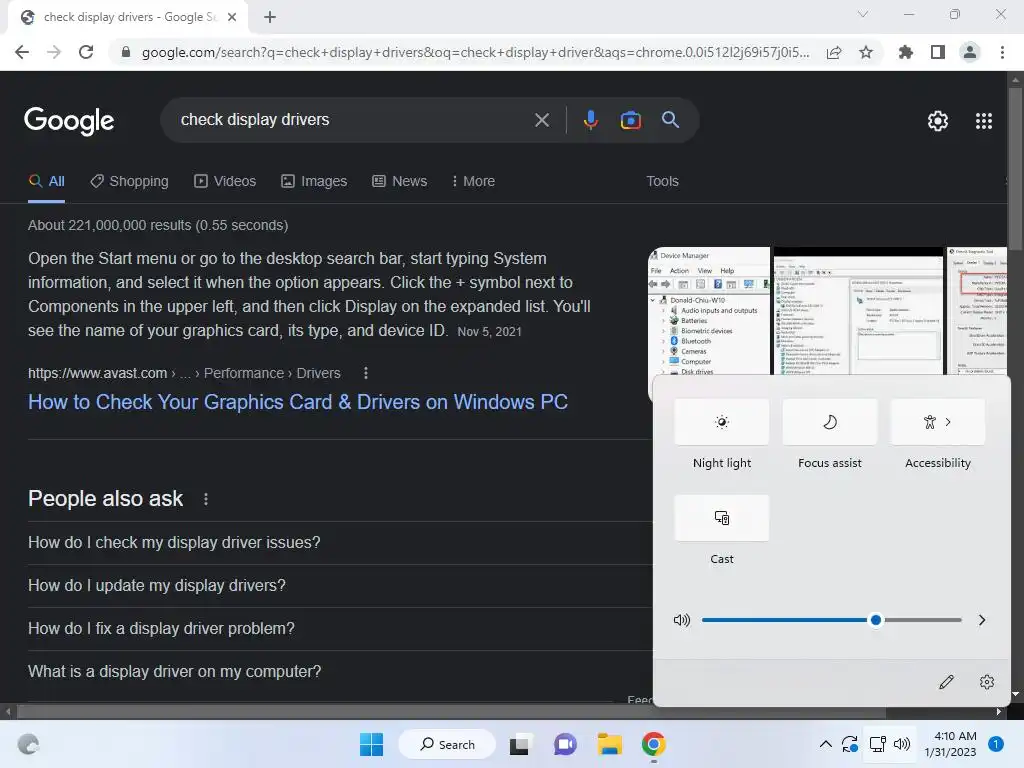Switch to the Images tab
This screenshot has width=1024, height=768.
coord(314,182)
